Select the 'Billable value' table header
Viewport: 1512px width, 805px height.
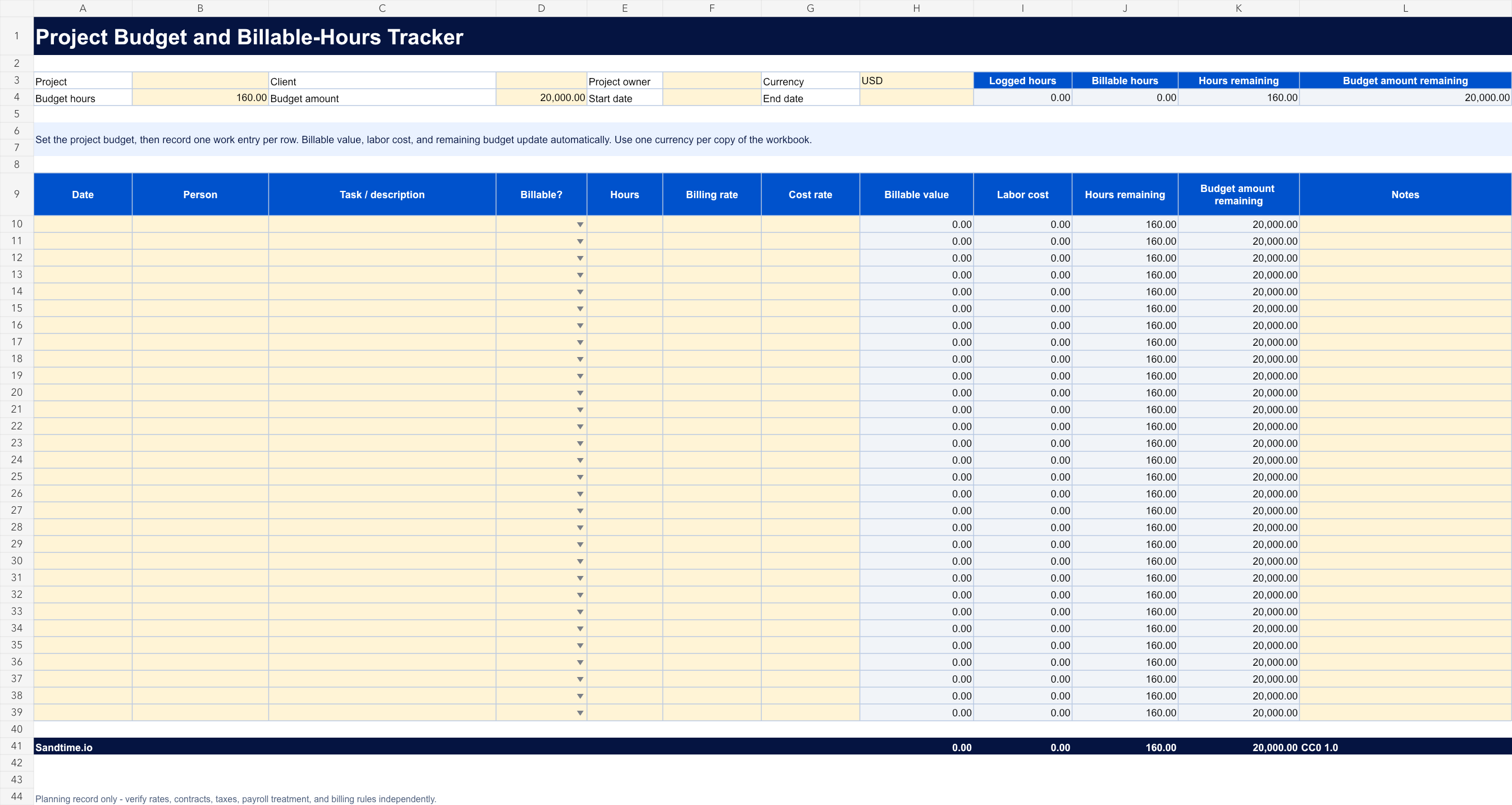916,194
